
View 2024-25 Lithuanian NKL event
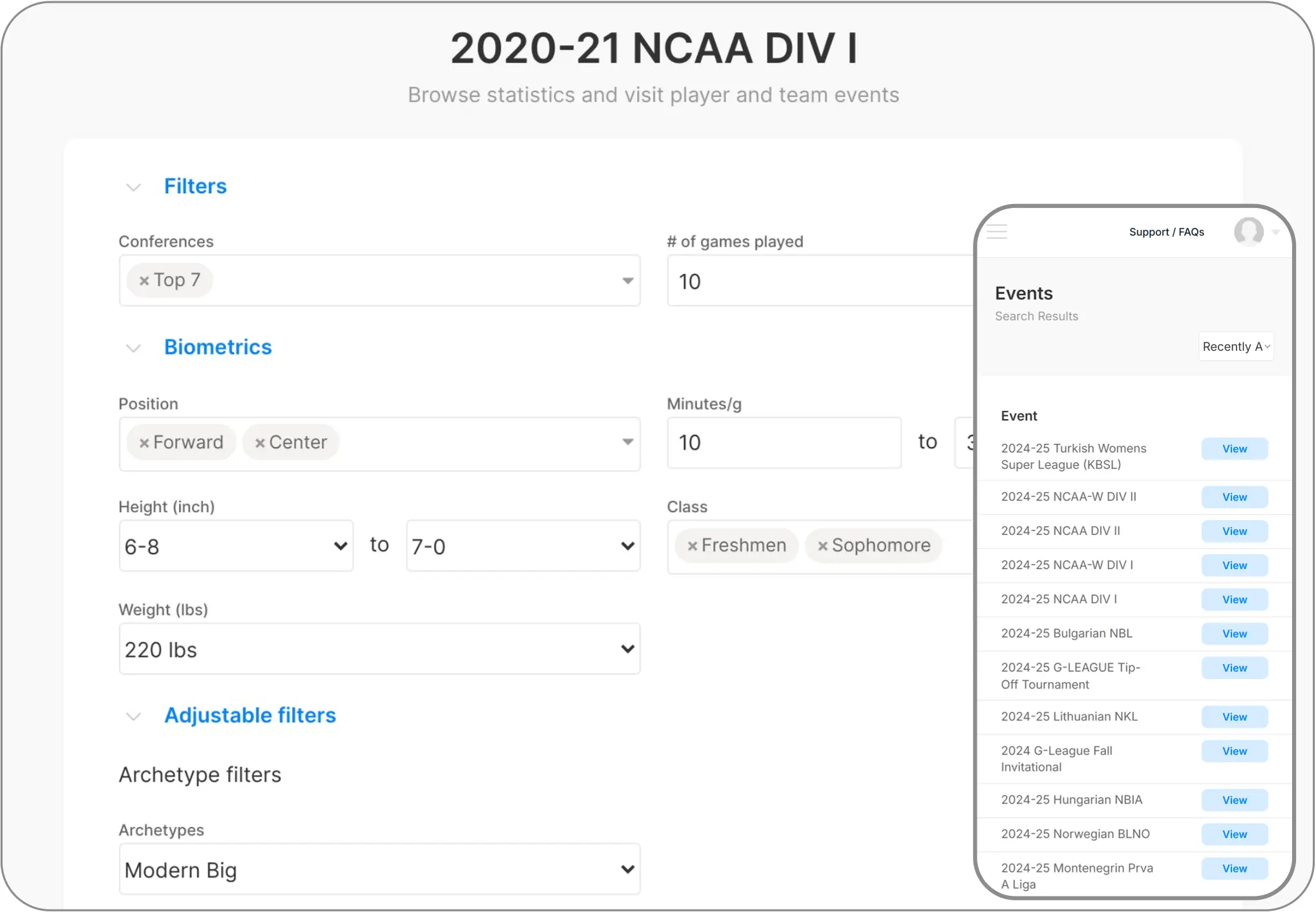pyautogui.click(x=1235, y=718)
